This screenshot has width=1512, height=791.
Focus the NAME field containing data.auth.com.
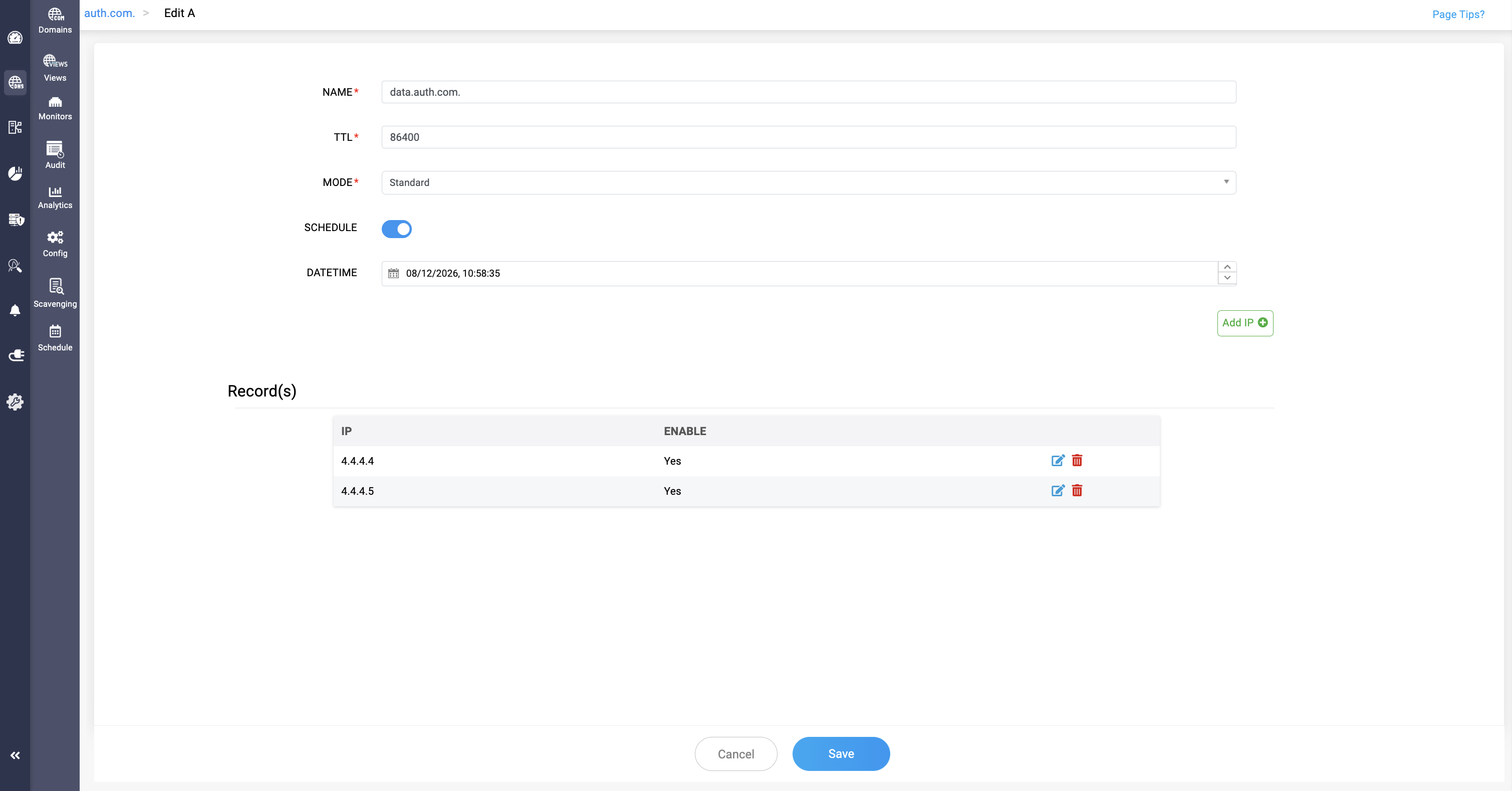coord(808,92)
